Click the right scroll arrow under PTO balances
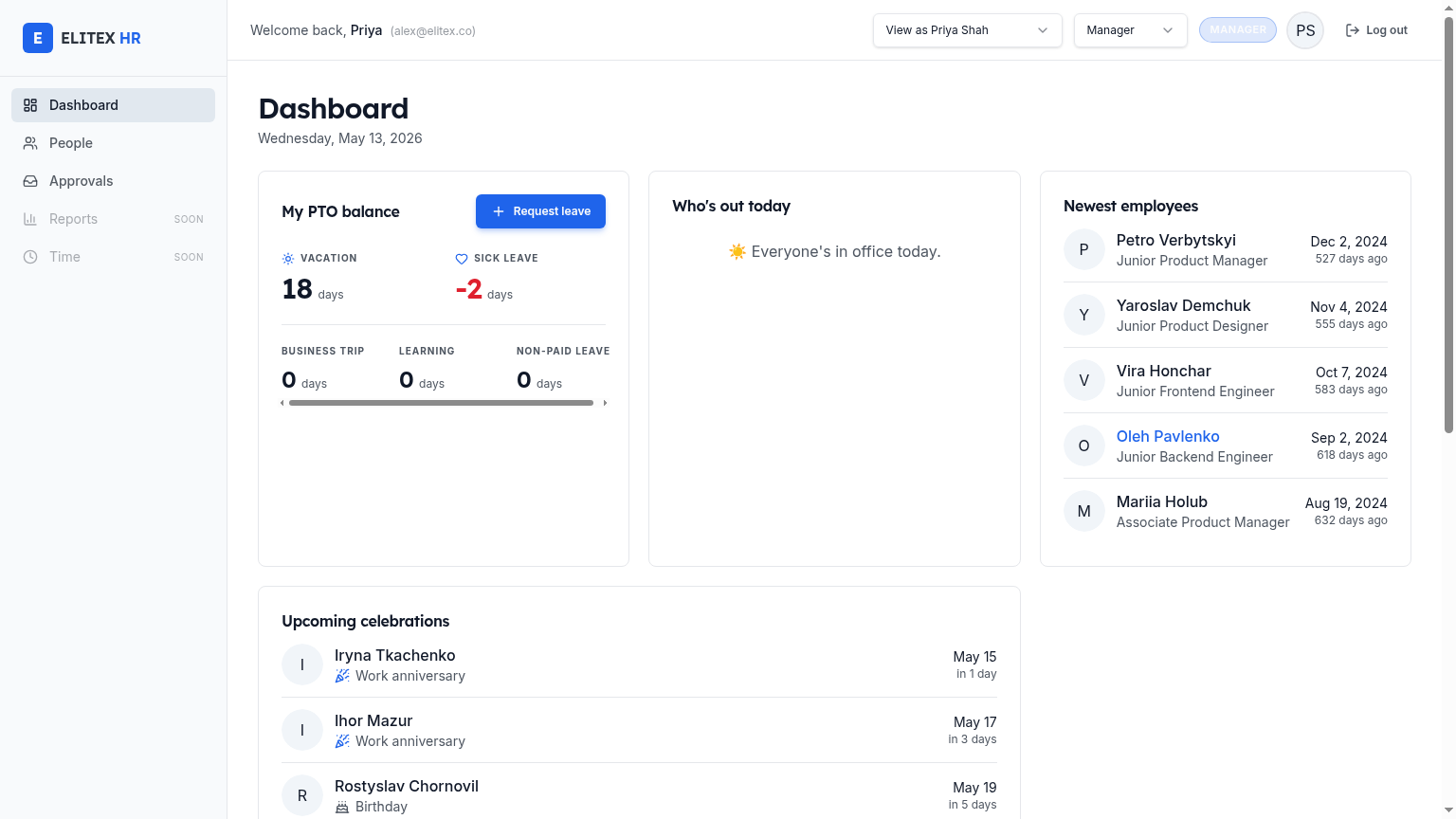This screenshot has width=1456, height=819. [x=605, y=403]
